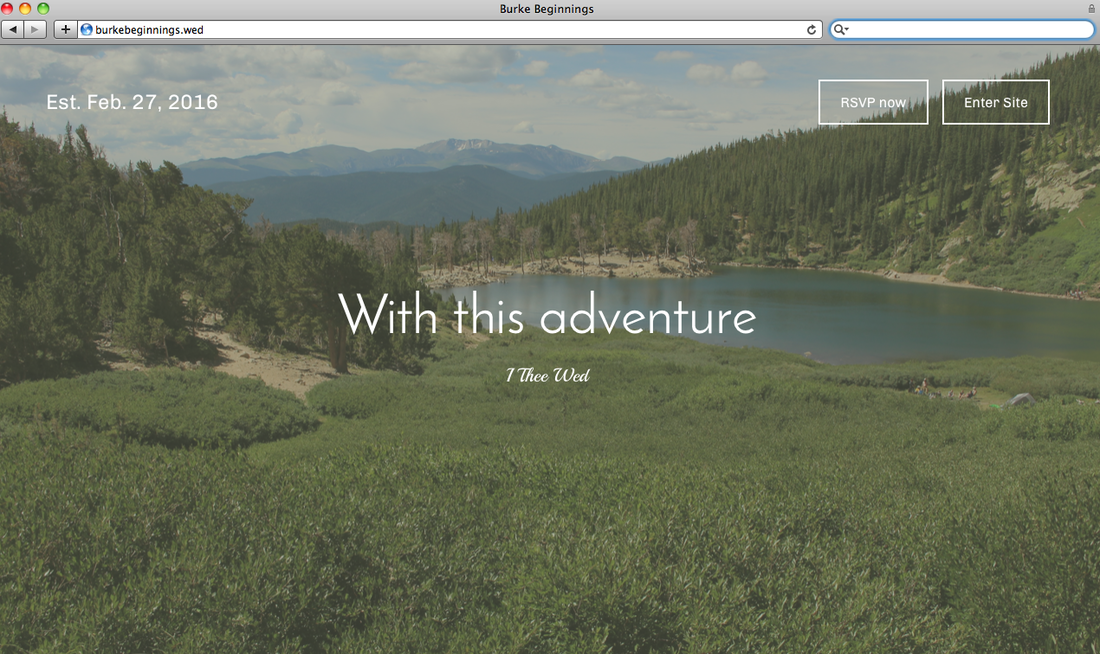Minimize the window with the yellow button
This screenshot has height=654, width=1100.
click(x=25, y=8)
